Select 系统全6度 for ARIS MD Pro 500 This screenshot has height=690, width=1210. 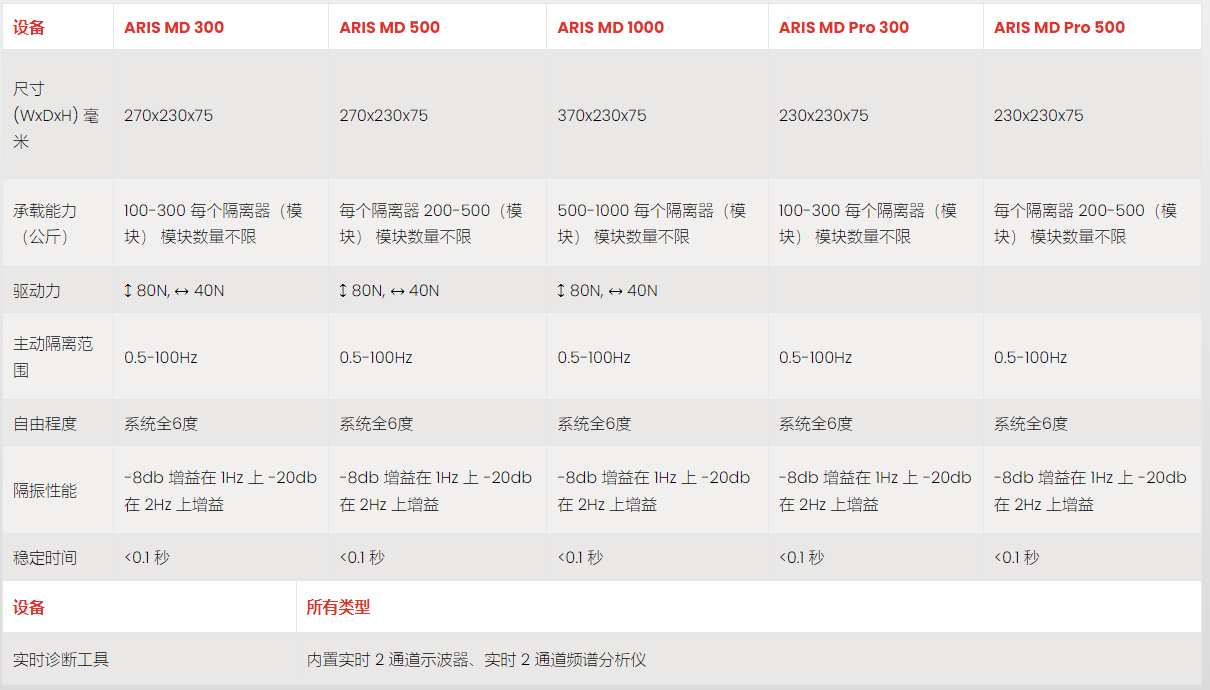pyautogui.click(x=1031, y=424)
